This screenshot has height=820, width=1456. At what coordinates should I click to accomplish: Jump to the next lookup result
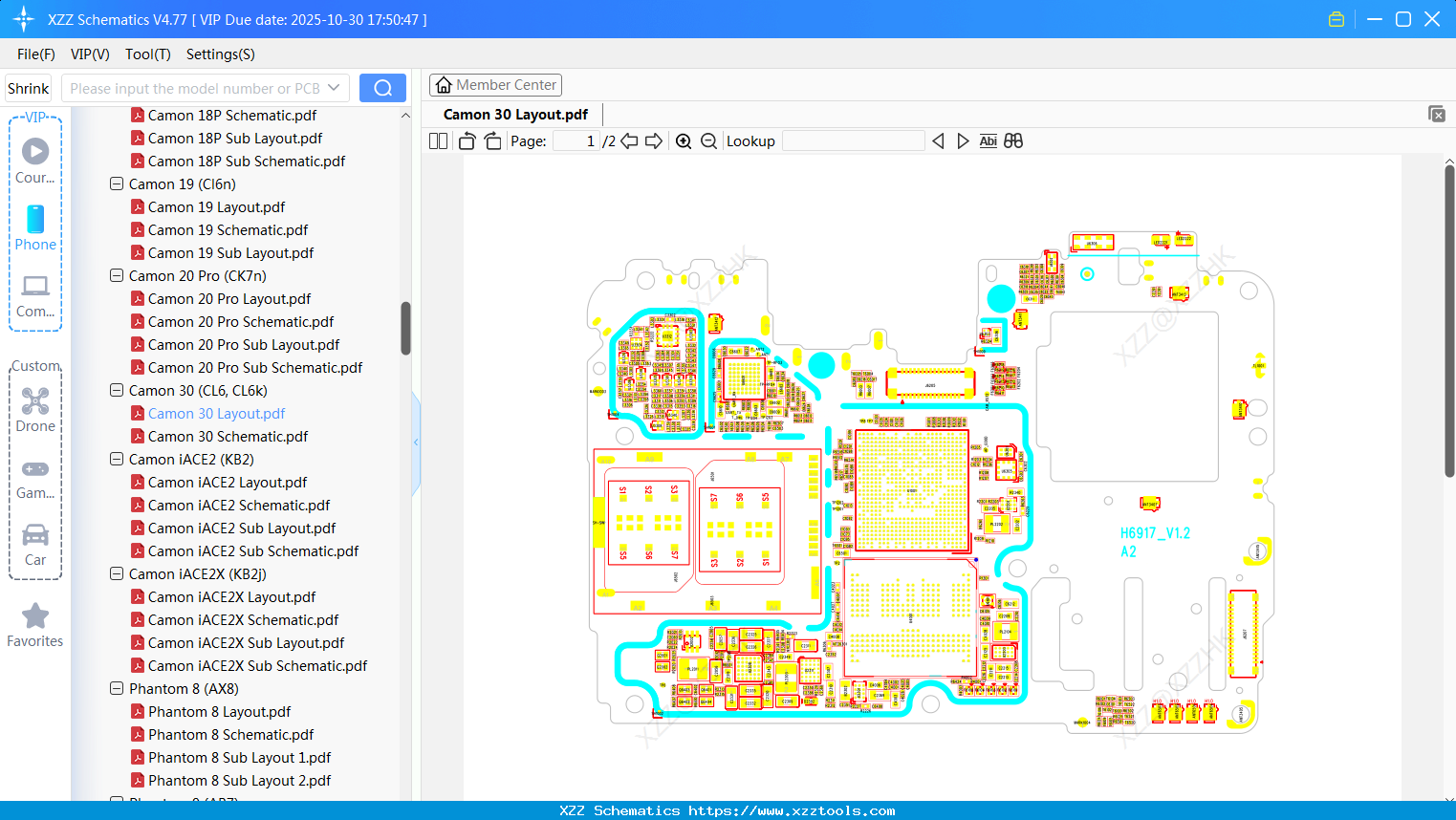click(x=963, y=141)
